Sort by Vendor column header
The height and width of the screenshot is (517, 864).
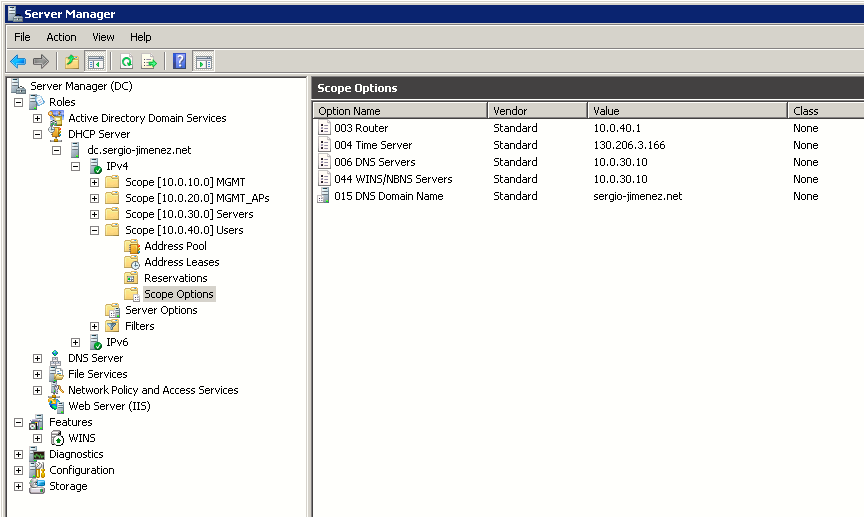(x=538, y=111)
